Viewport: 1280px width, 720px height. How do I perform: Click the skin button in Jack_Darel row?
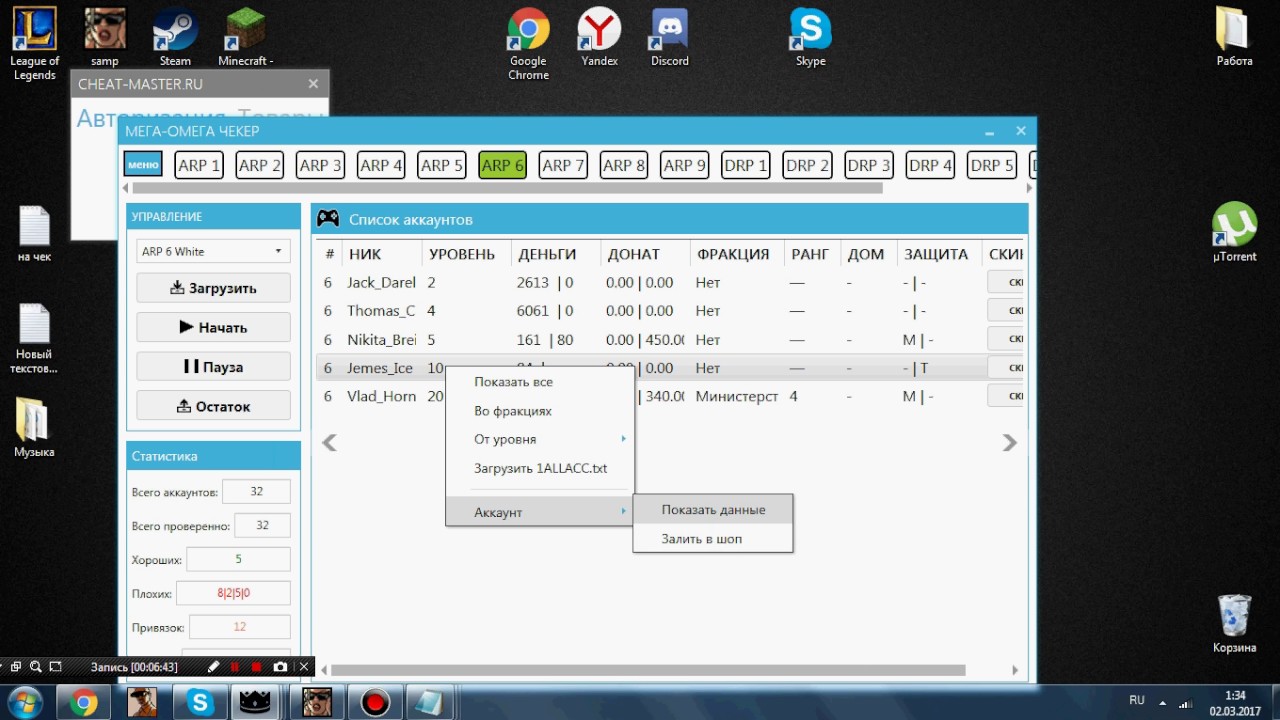1006,282
